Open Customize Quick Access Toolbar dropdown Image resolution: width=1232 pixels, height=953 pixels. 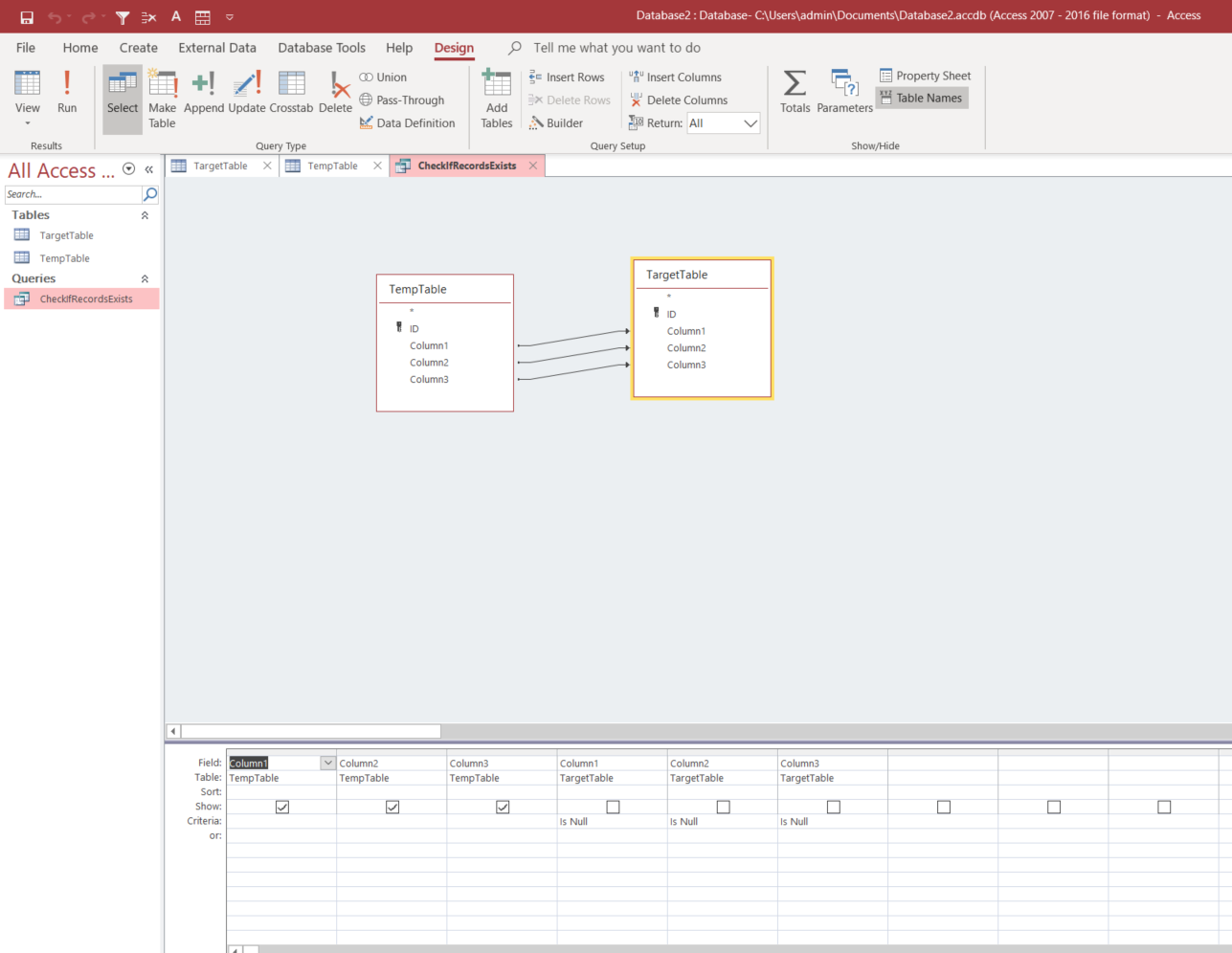[230, 17]
